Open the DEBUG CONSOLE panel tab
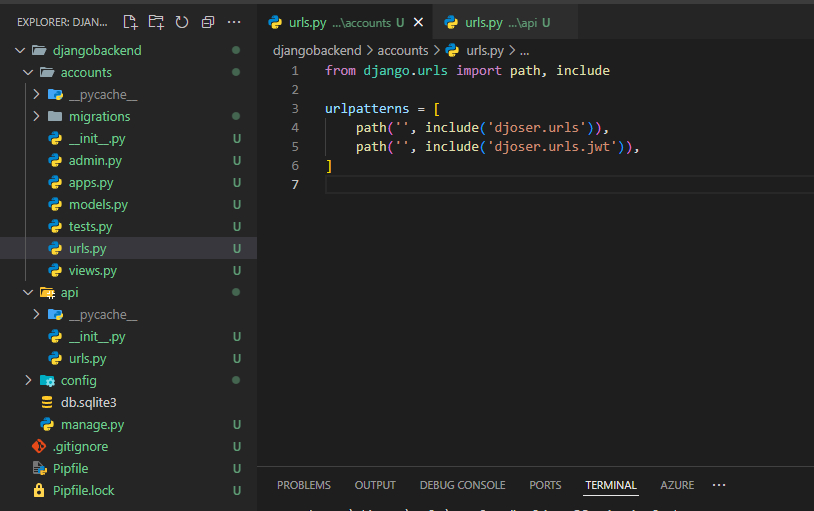Image resolution: width=814 pixels, height=511 pixels. [x=462, y=485]
